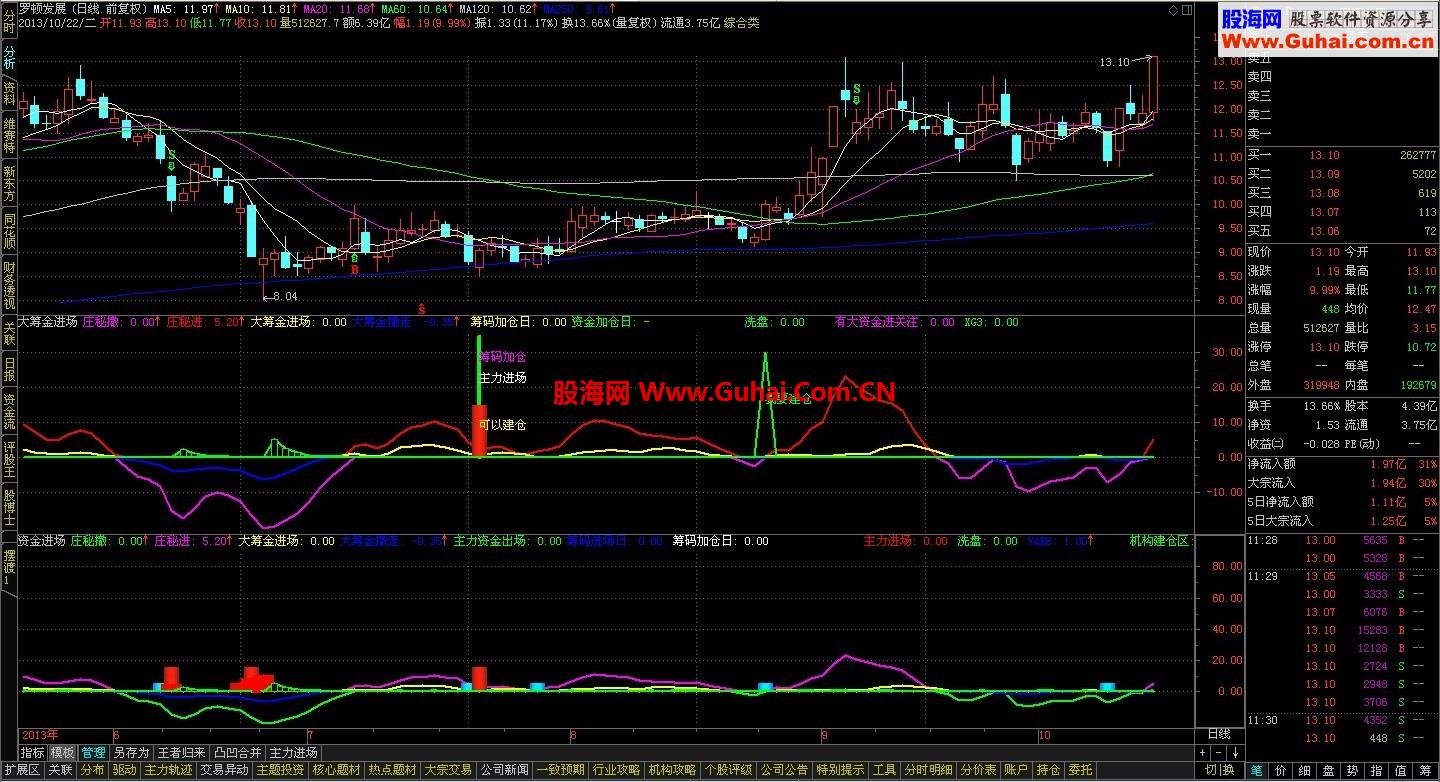Open the 维赛特 side tab
This screenshot has width=1440, height=782.
click(9, 135)
